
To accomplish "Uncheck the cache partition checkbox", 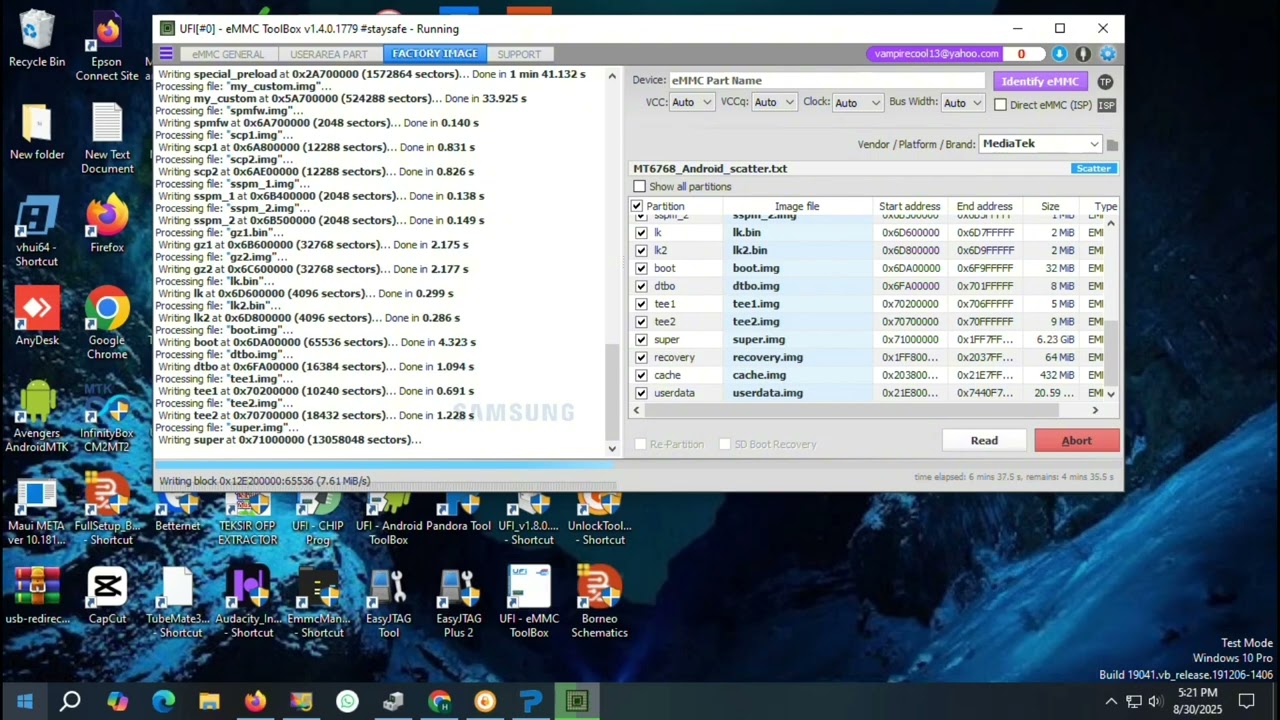I will point(641,376).
